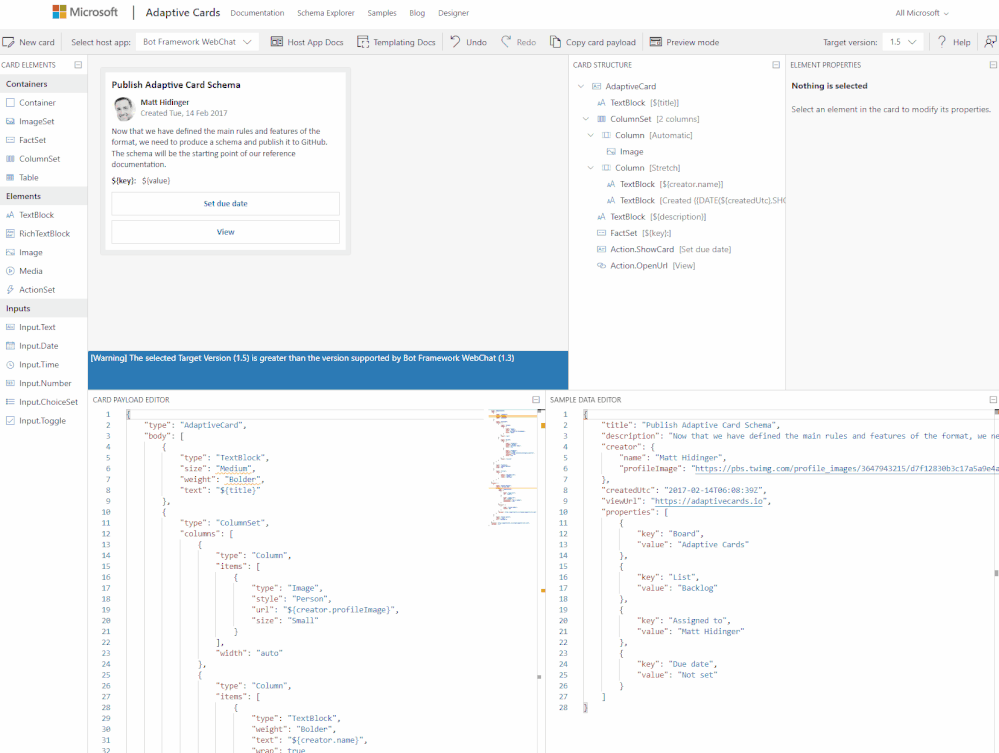The height and width of the screenshot is (753, 999).
Task: Select Action.ShowCard [Set due date] node
Action: 664,249
